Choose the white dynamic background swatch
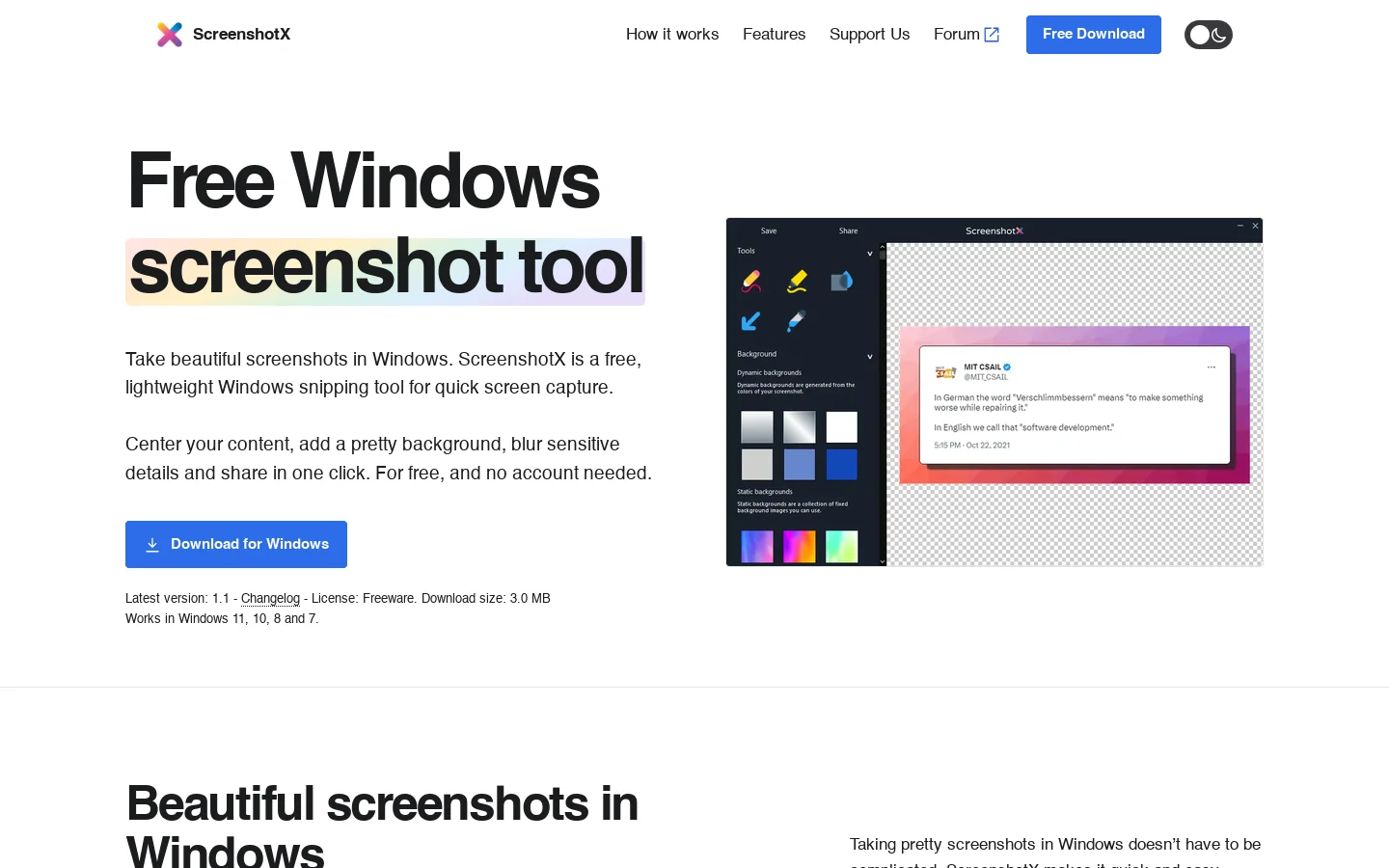Image resolution: width=1389 pixels, height=868 pixels. pos(842,427)
